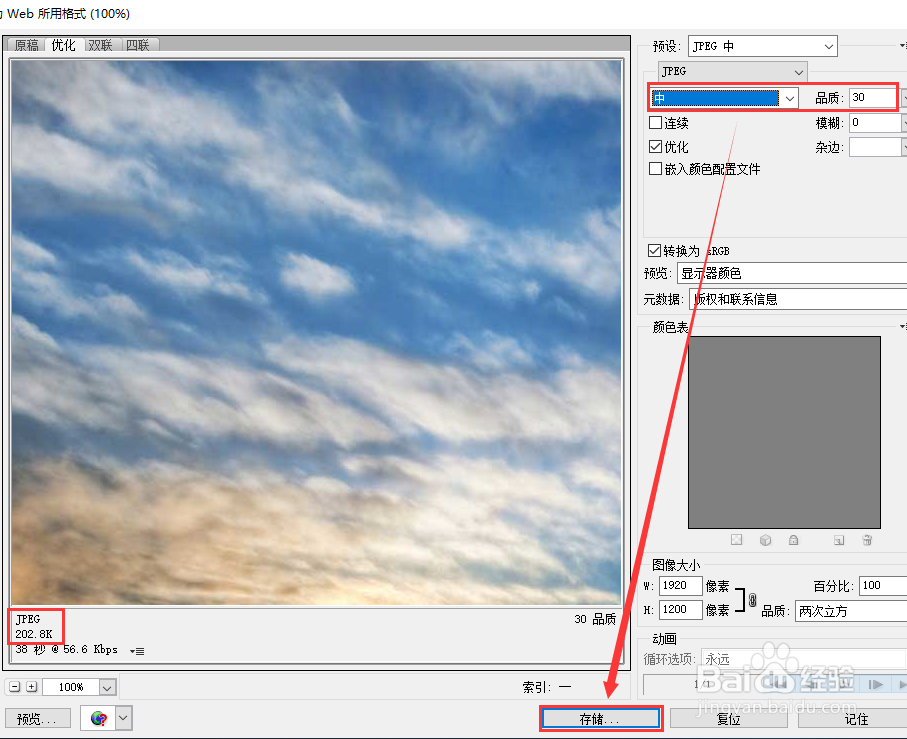Switch to the 四联 tab
This screenshot has height=739, width=907.
(x=138, y=45)
